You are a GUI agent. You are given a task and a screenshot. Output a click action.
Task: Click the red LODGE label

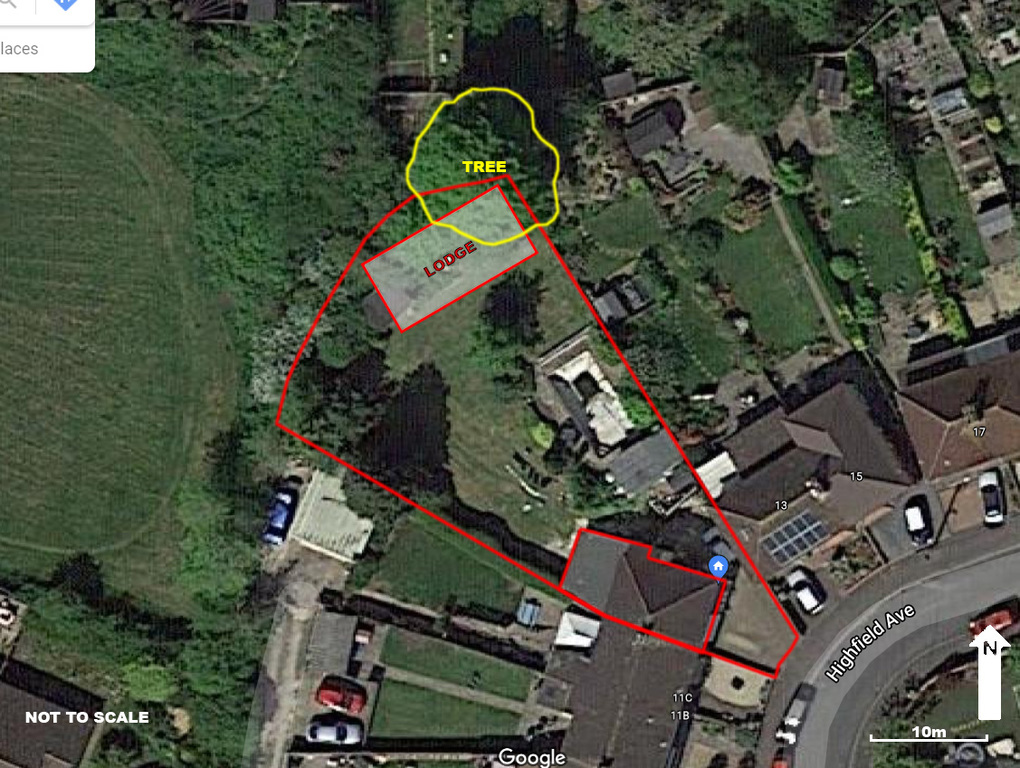[450, 259]
